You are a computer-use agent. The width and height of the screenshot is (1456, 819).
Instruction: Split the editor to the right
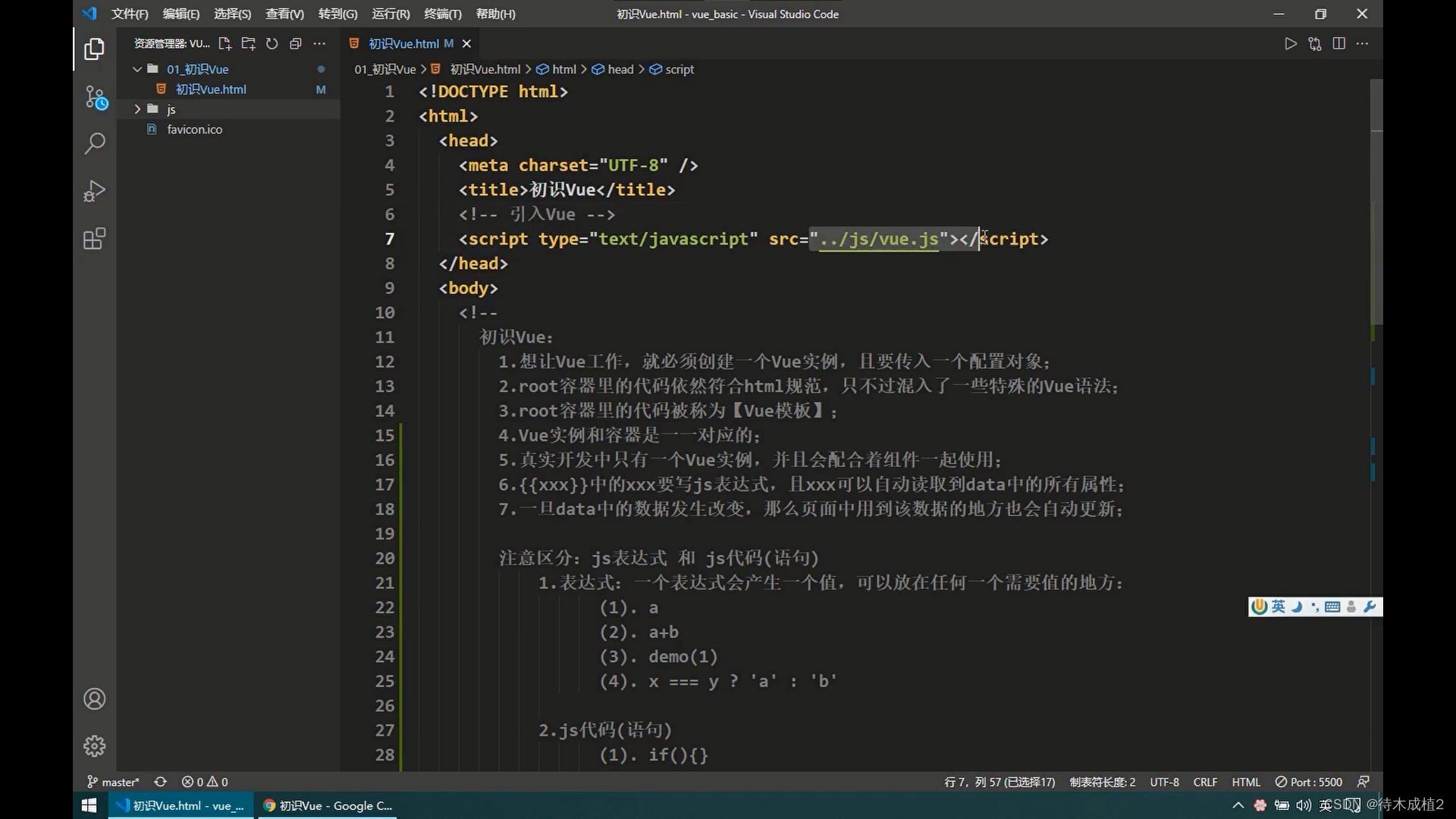(1339, 44)
